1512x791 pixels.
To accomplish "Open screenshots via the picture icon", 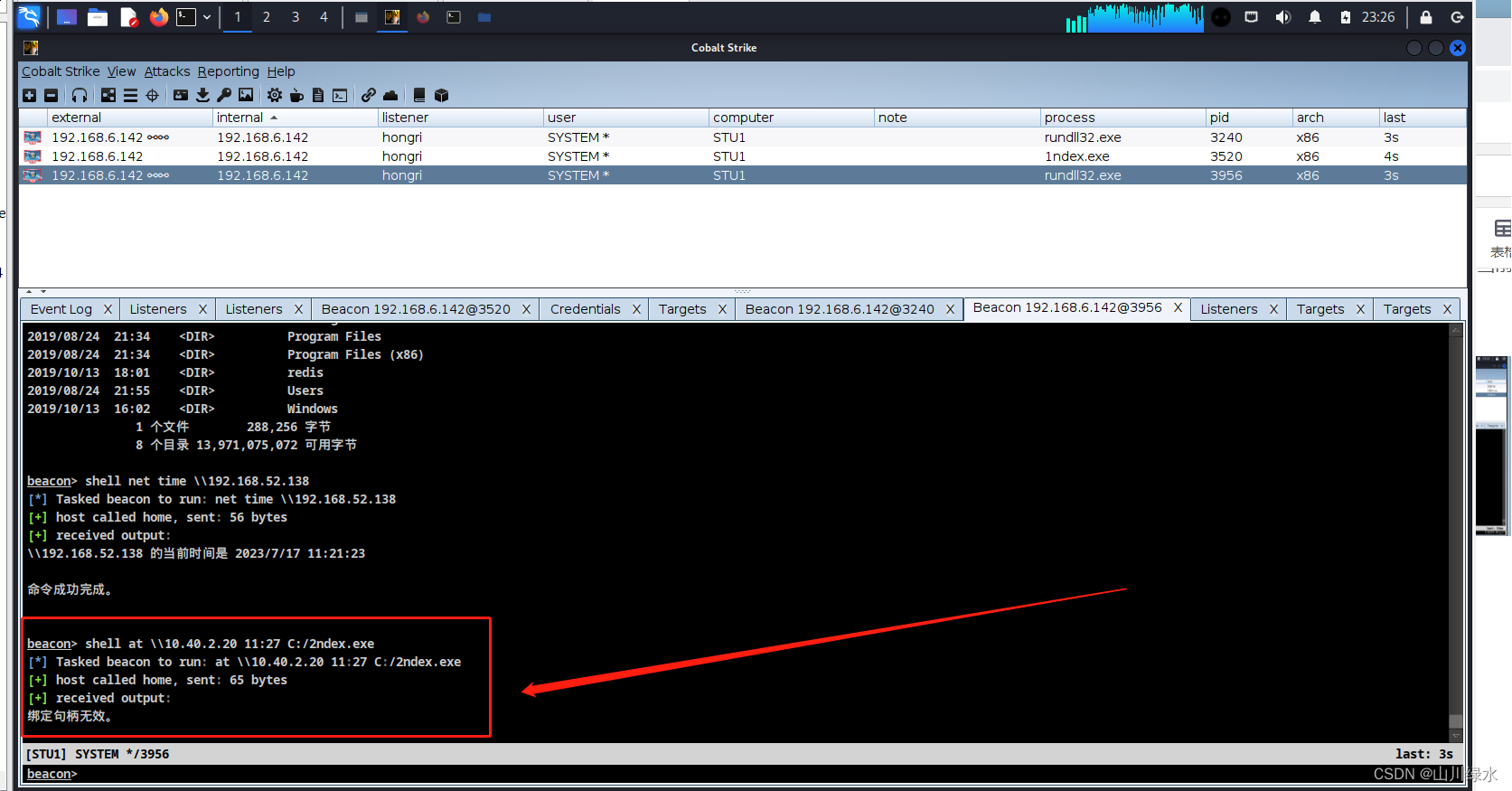I will 246,95.
